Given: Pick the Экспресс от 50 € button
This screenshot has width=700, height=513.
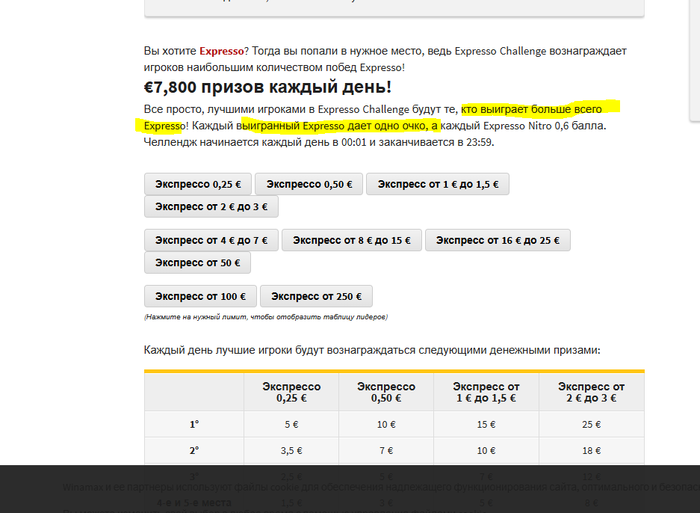Looking at the screenshot, I should pyautogui.click(x=197, y=263).
